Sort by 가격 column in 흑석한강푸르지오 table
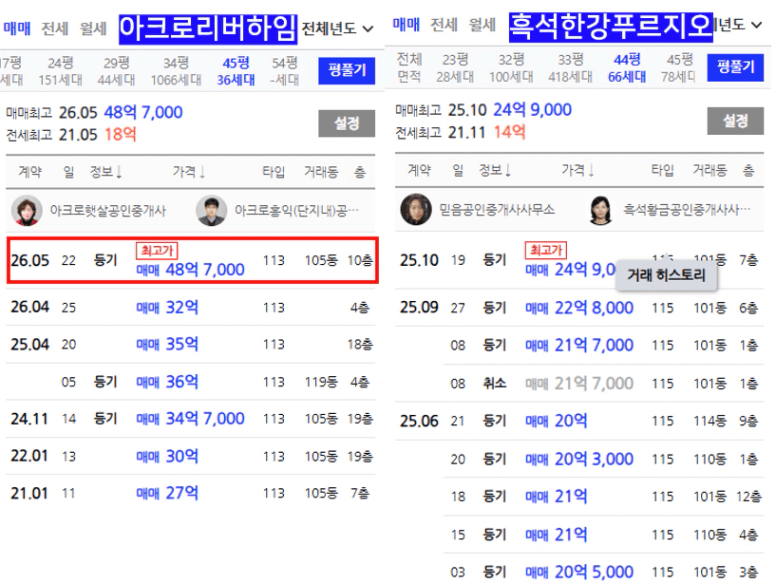This screenshot has width=776, height=583. pyautogui.click(x=578, y=171)
